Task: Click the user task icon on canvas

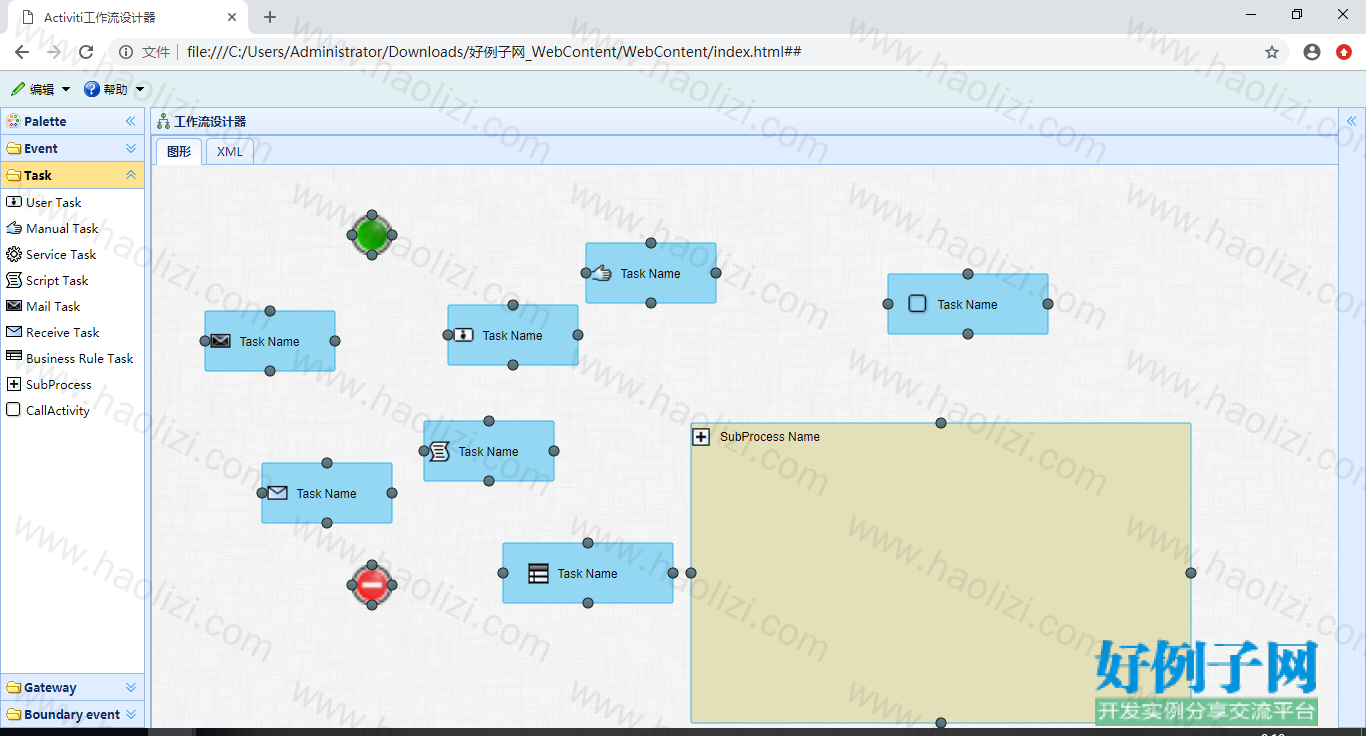Action: coord(463,335)
